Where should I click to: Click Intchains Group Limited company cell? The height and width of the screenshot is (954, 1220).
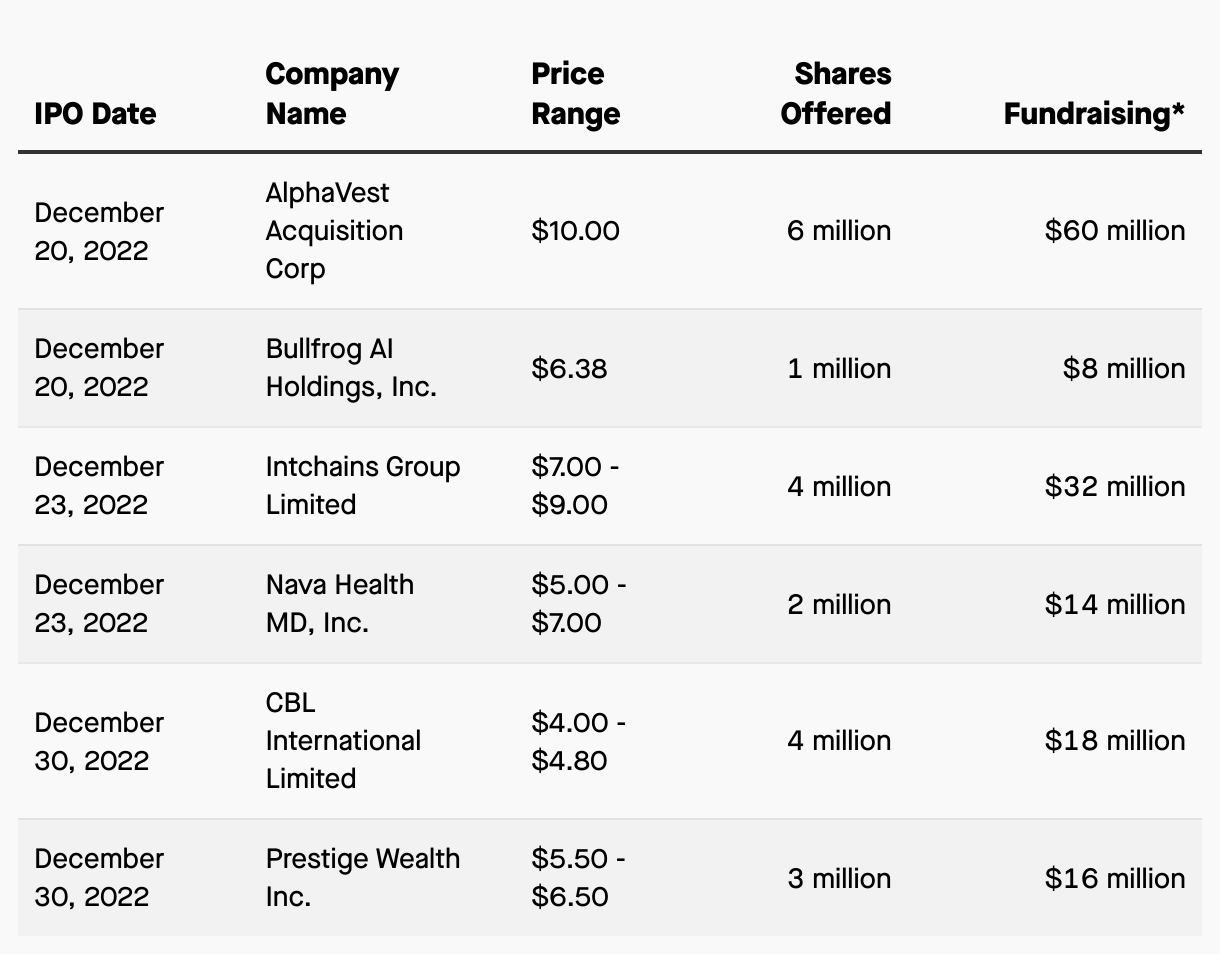click(x=362, y=486)
